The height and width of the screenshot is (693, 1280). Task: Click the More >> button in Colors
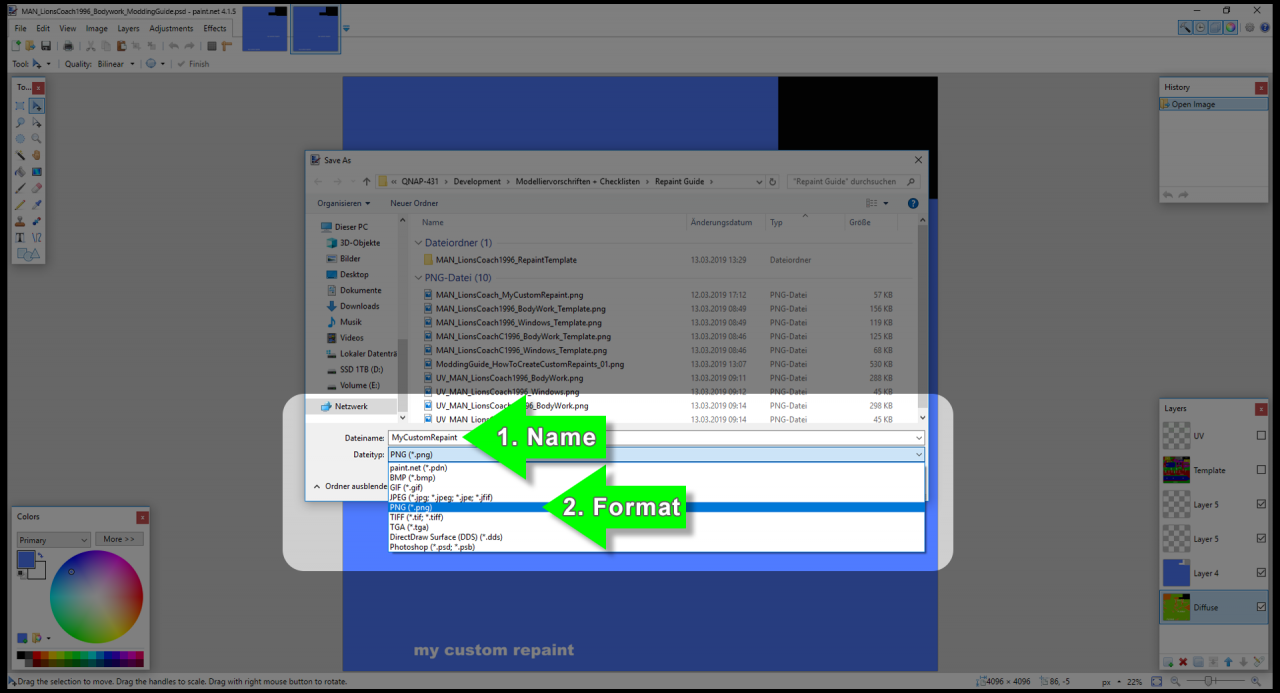pos(119,539)
